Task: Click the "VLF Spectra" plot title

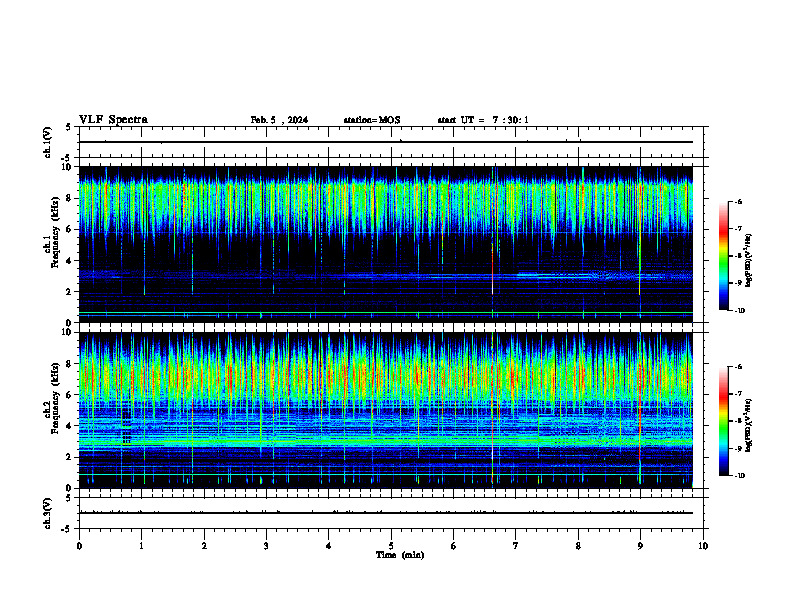Action: coord(113,120)
